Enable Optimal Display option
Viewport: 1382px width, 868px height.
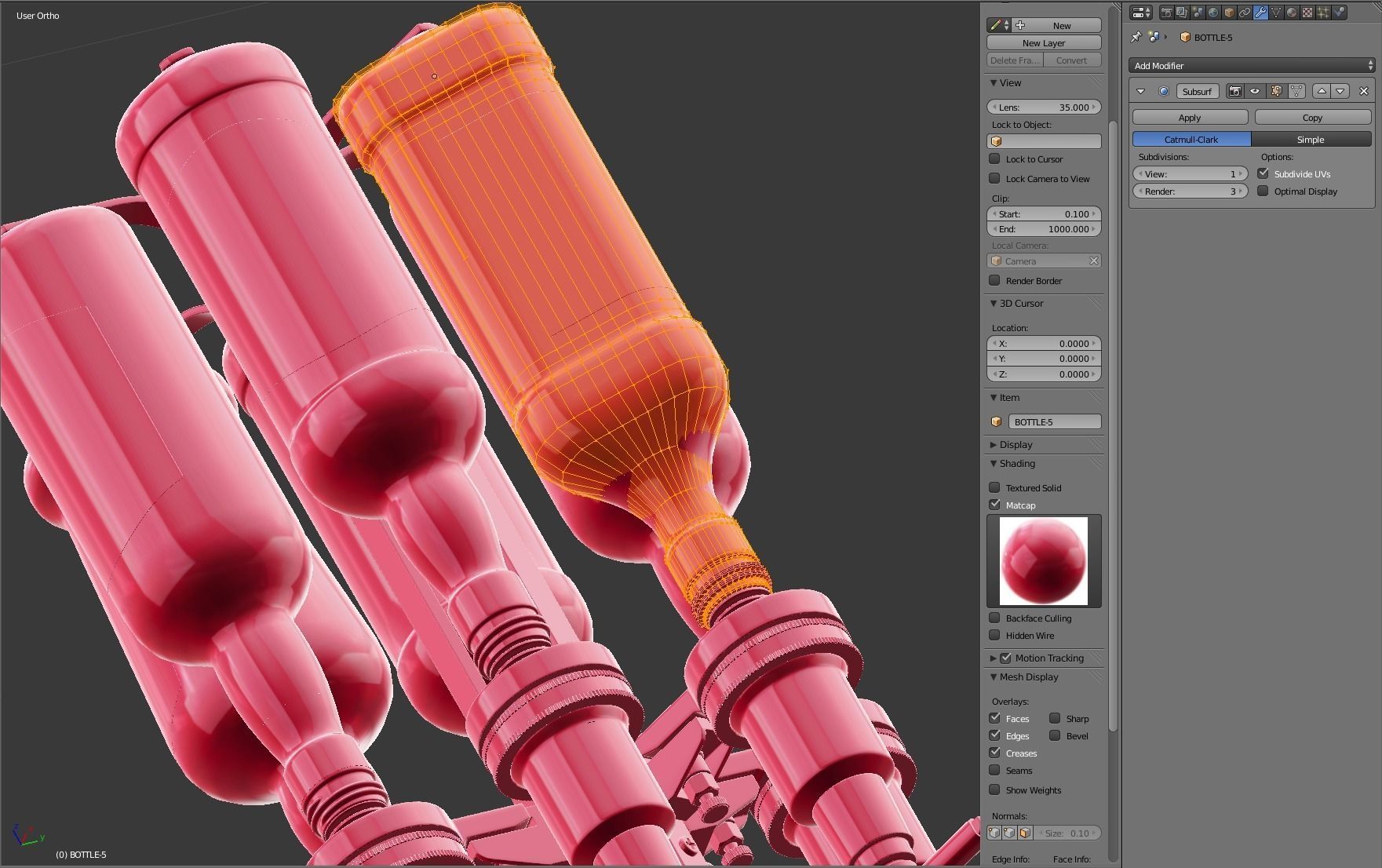(x=1263, y=191)
